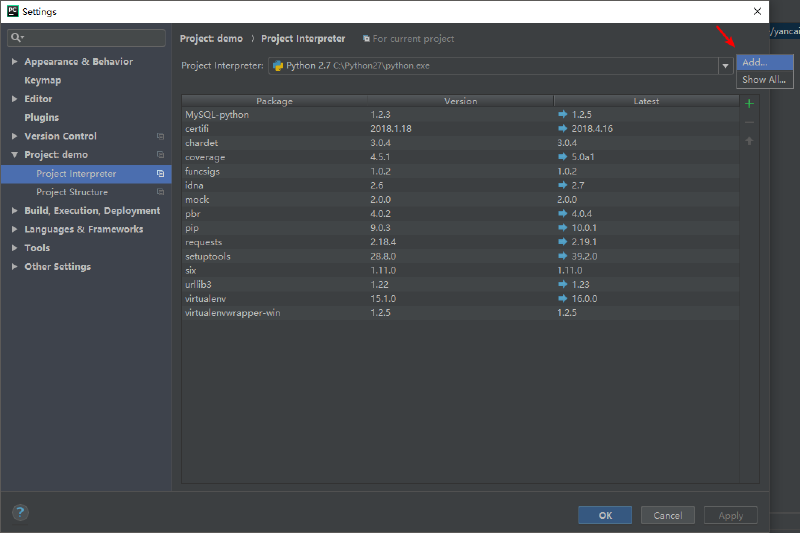This screenshot has width=800, height=533.
Task: Click update arrow icon for virtualenv
Action: 563,298
